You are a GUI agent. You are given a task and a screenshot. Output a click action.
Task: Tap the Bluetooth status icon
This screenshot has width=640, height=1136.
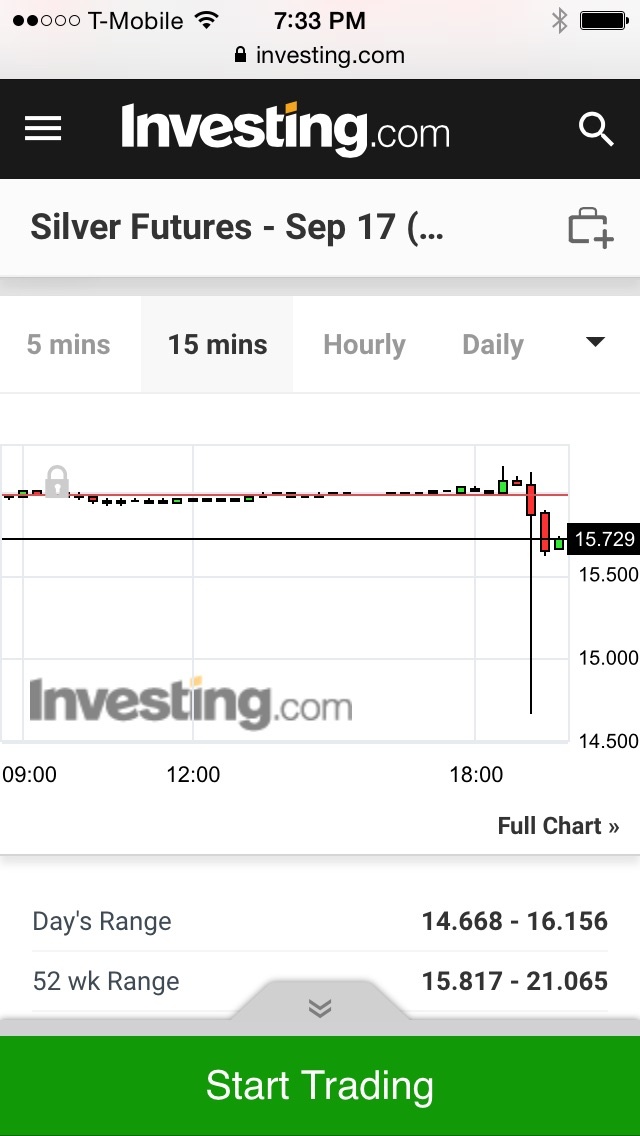coord(560,20)
